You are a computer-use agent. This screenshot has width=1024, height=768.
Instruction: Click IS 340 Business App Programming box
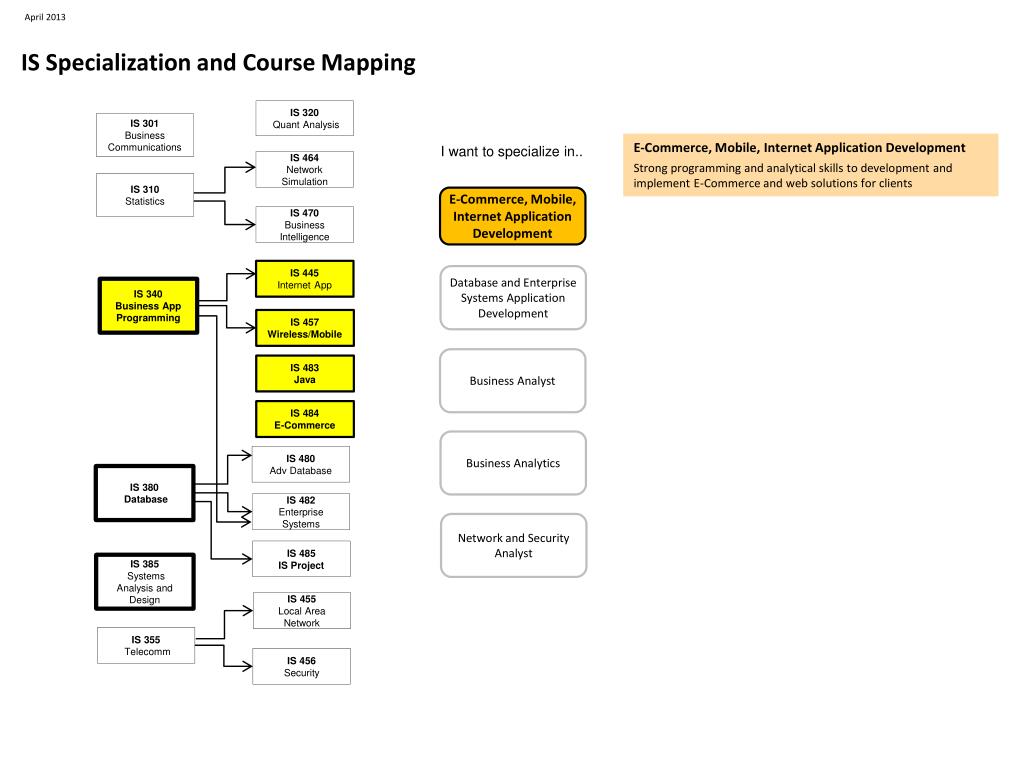coord(148,306)
